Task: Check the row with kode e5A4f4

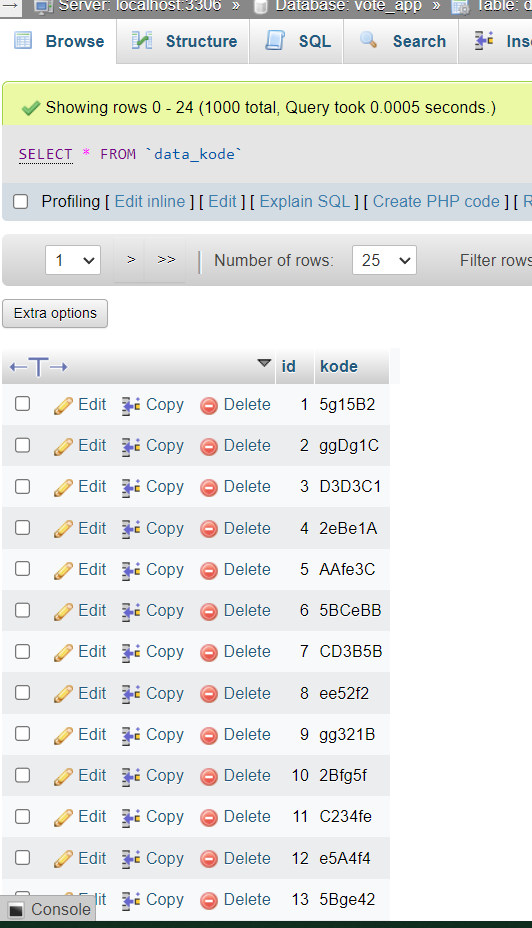Action: click(22, 857)
